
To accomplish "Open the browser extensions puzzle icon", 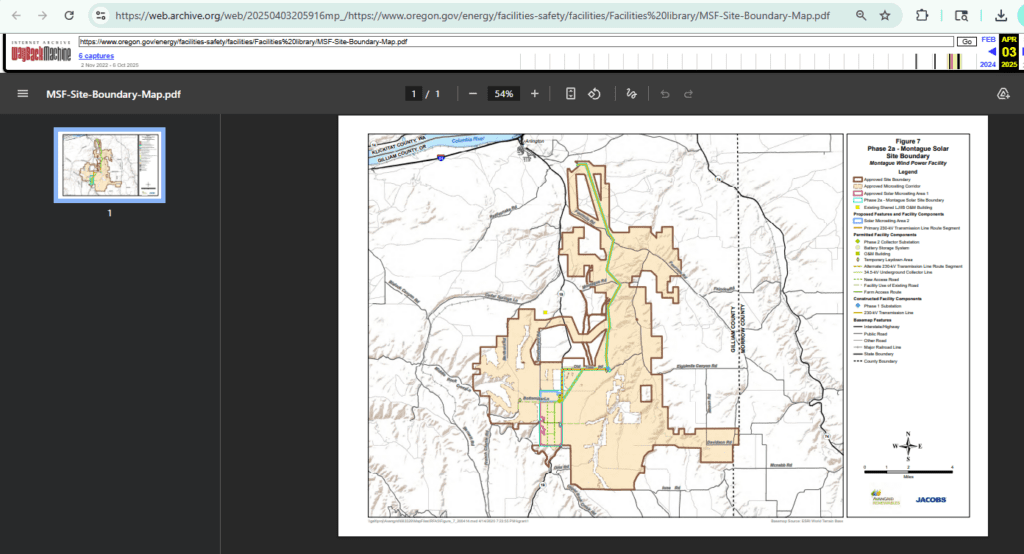I will [x=921, y=15].
